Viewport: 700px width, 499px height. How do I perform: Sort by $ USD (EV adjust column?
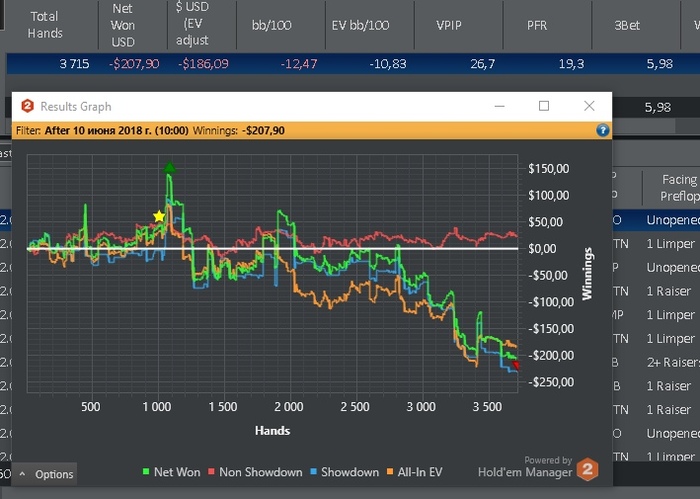[x=192, y=24]
